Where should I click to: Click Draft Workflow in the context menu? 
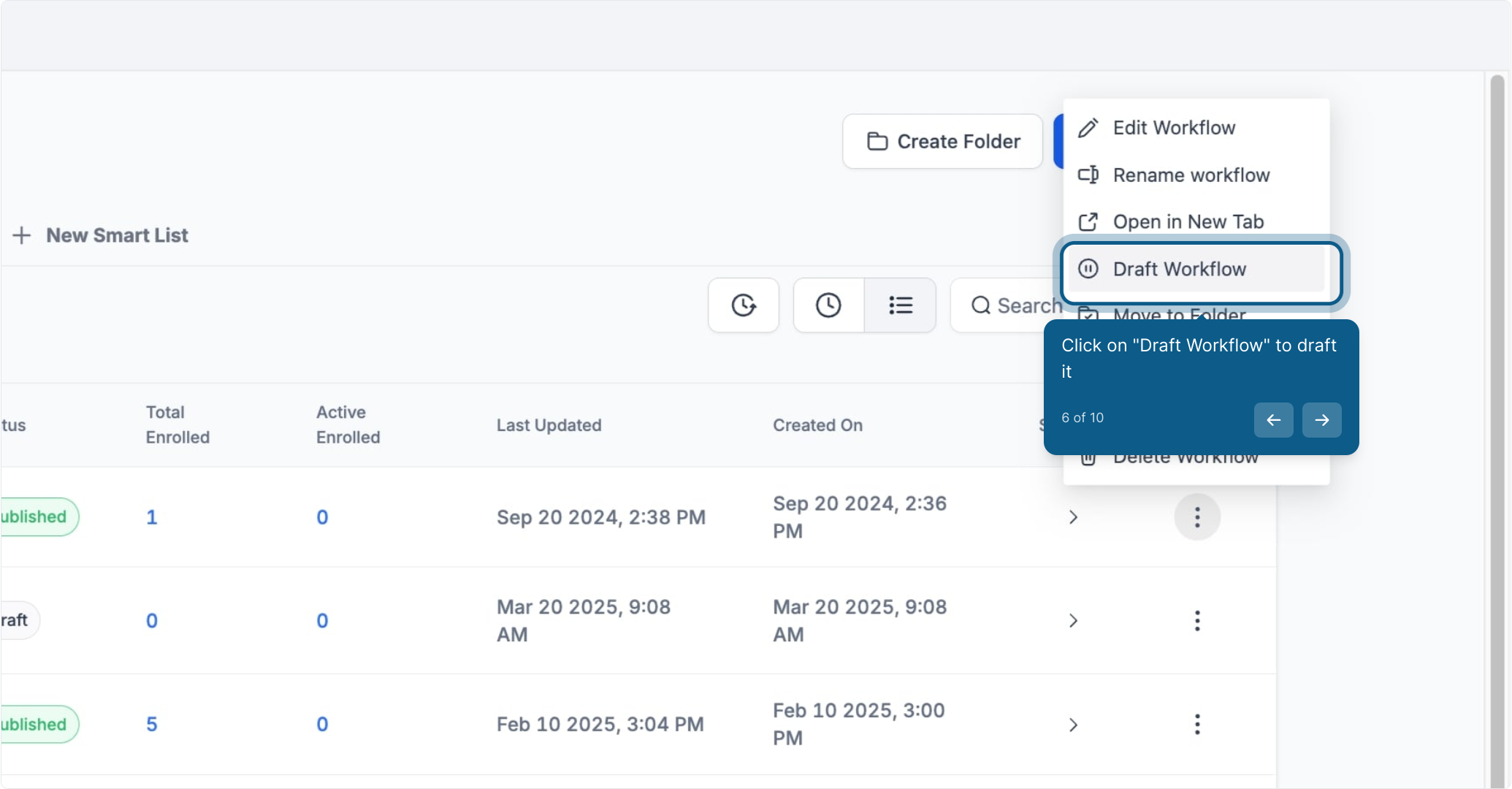point(1196,269)
